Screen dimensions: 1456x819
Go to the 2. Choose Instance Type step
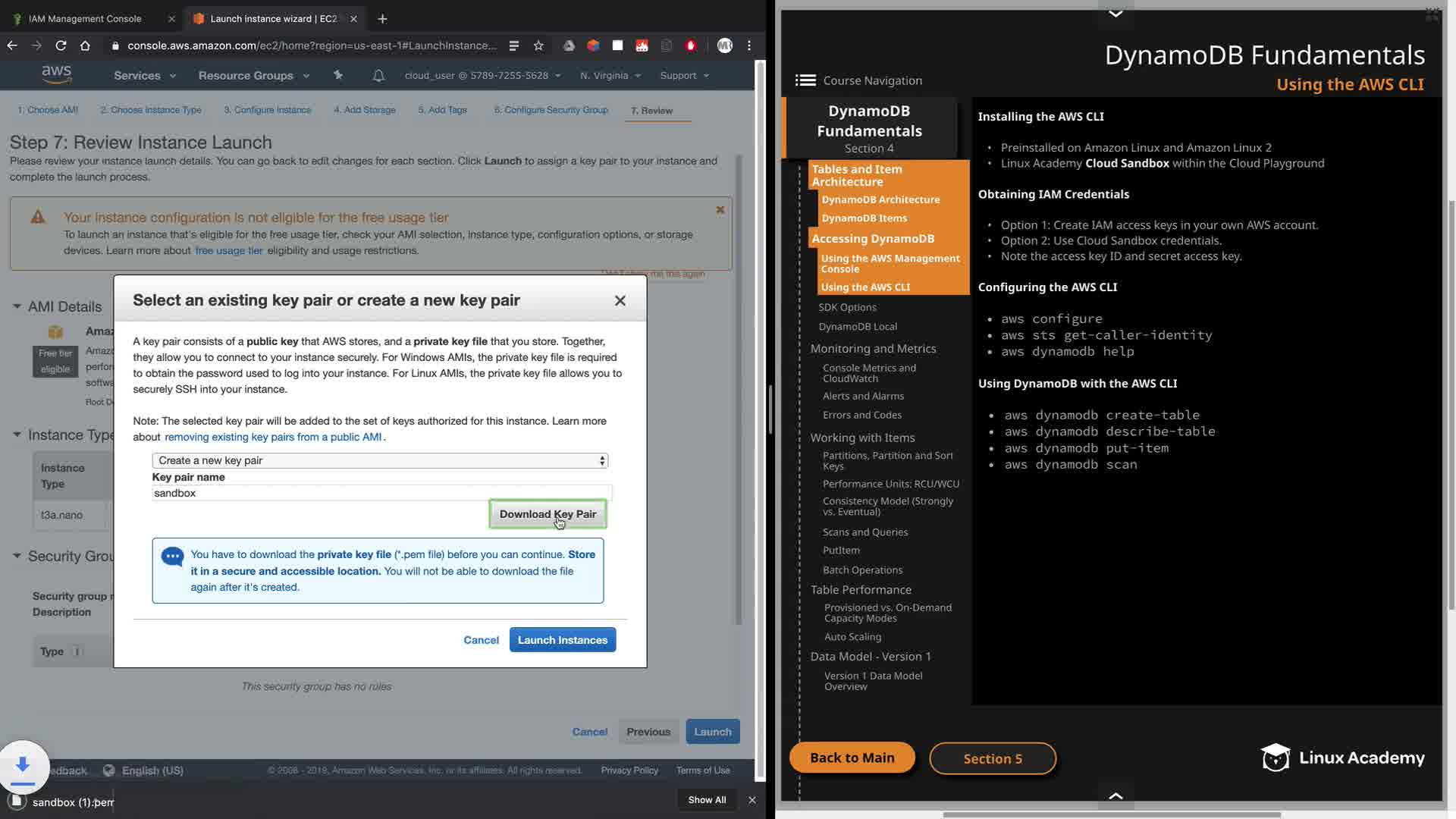[151, 110]
